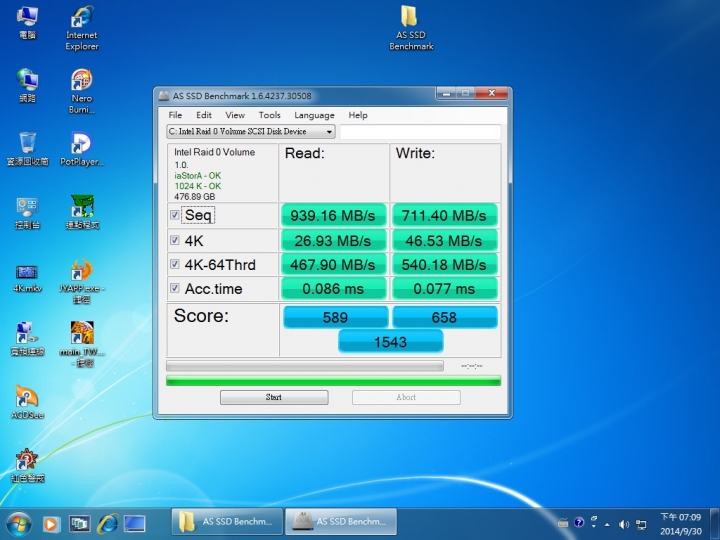Click the empty text field beside drive dropdown

420,132
